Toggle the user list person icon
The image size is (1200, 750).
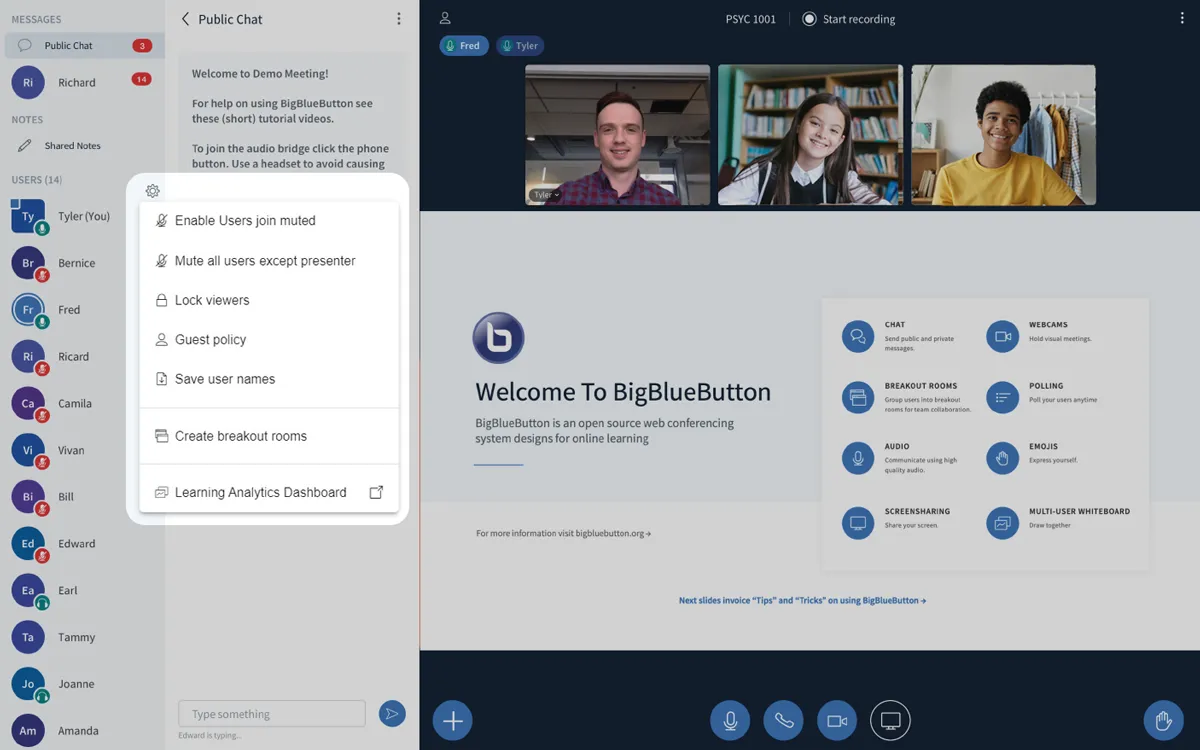coord(445,18)
